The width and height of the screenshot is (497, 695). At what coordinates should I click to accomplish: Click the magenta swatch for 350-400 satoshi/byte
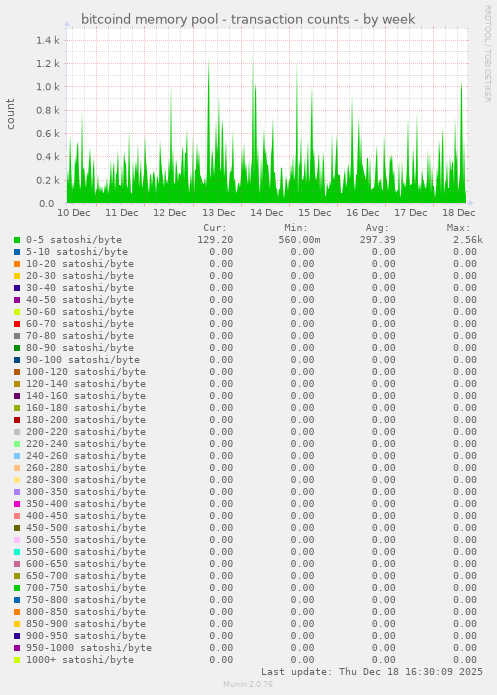[x=17, y=504]
